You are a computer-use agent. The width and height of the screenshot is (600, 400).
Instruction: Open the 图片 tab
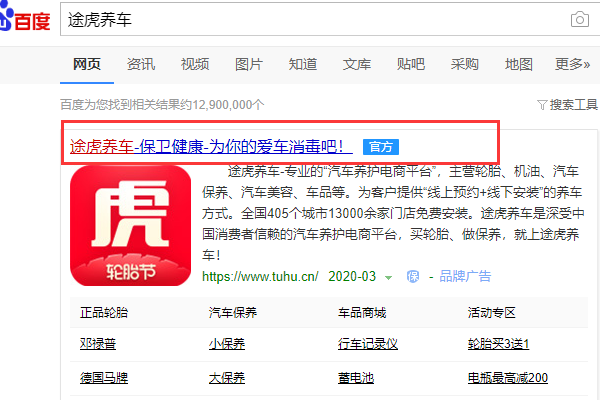(249, 65)
